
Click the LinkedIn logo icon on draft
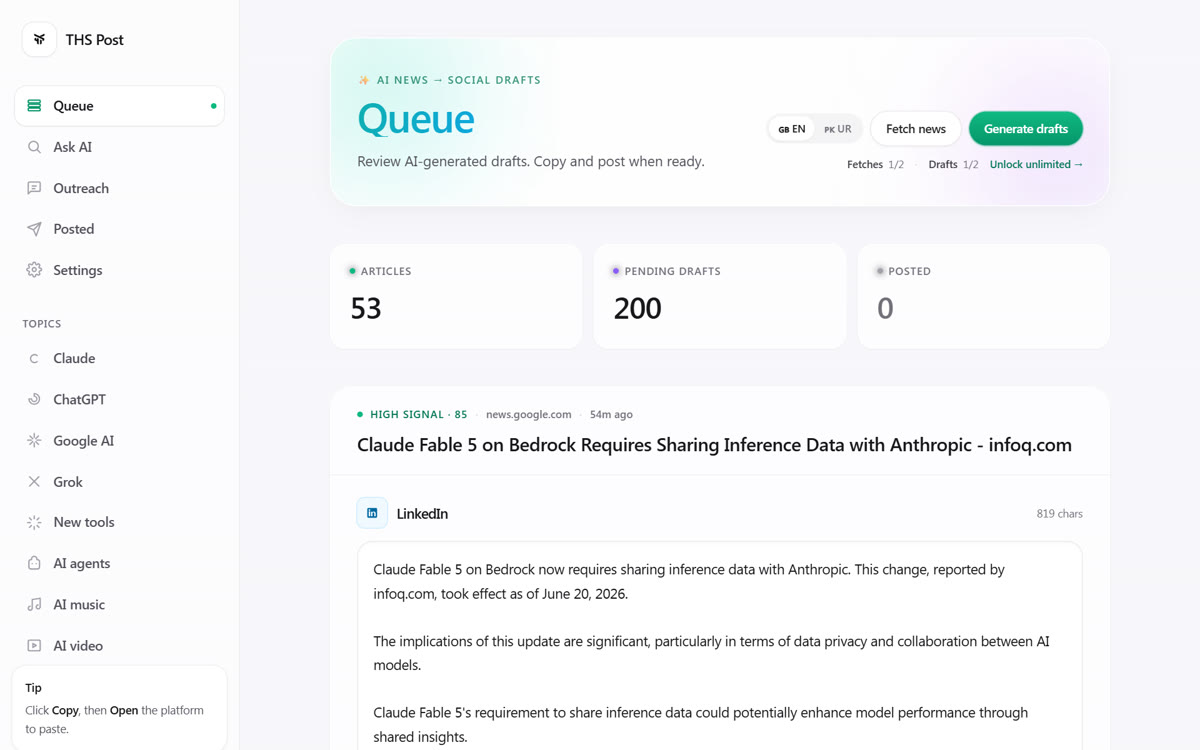tap(372, 513)
